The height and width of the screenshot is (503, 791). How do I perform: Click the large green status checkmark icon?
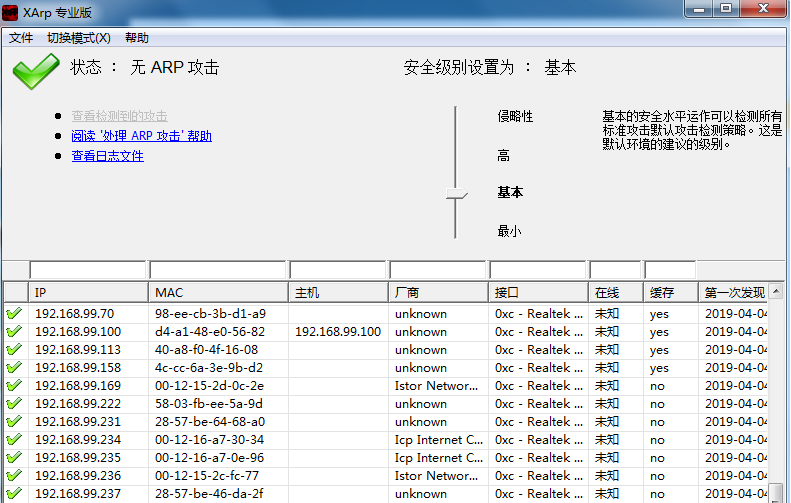[35, 71]
